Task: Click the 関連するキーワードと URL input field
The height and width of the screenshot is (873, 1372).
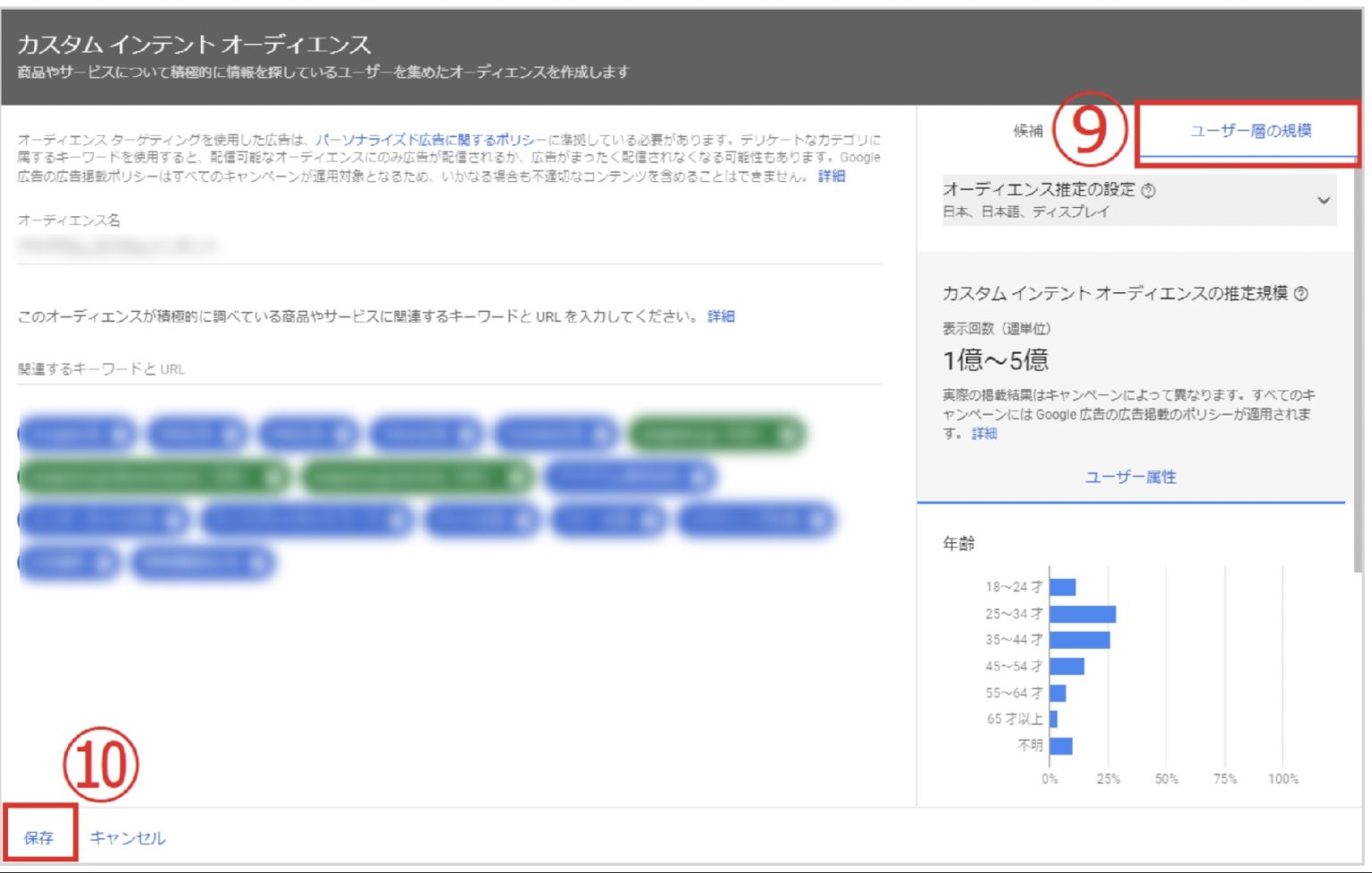Action: click(x=447, y=369)
